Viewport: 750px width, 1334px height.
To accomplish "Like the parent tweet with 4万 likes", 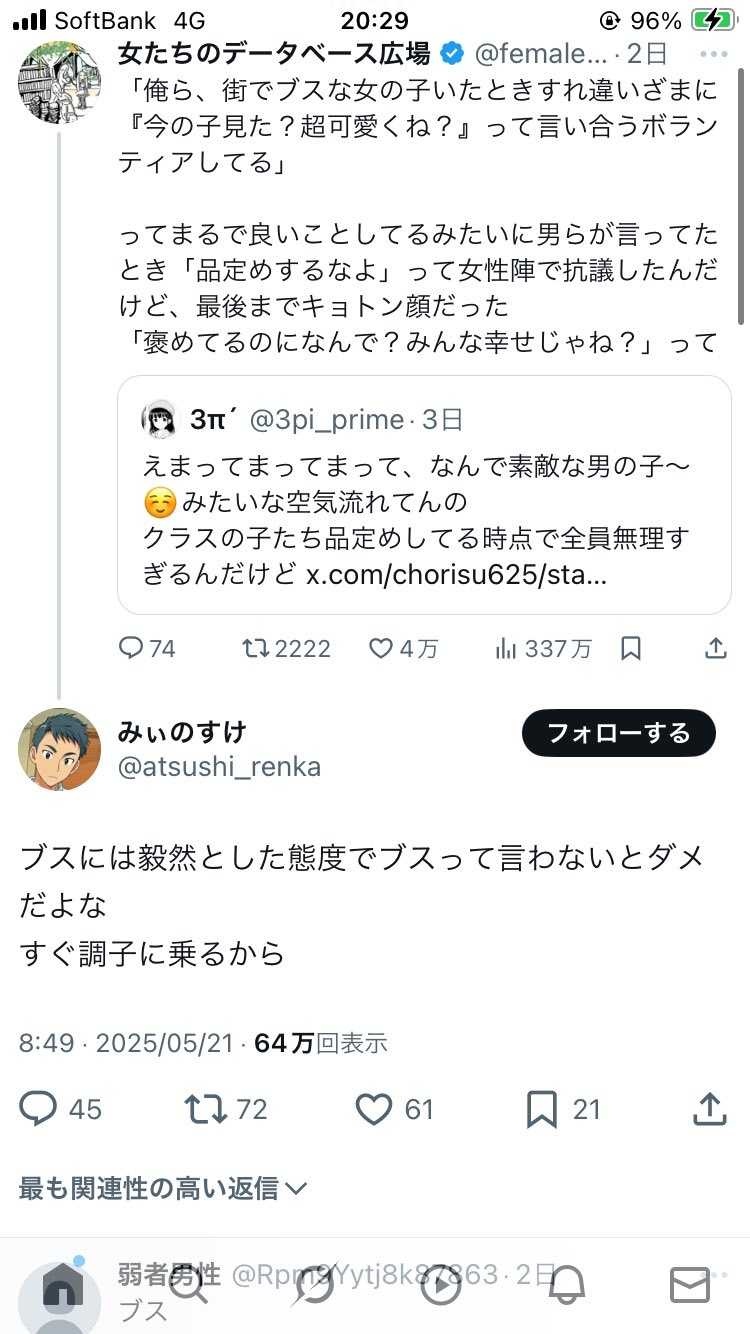I will pyautogui.click(x=381, y=648).
